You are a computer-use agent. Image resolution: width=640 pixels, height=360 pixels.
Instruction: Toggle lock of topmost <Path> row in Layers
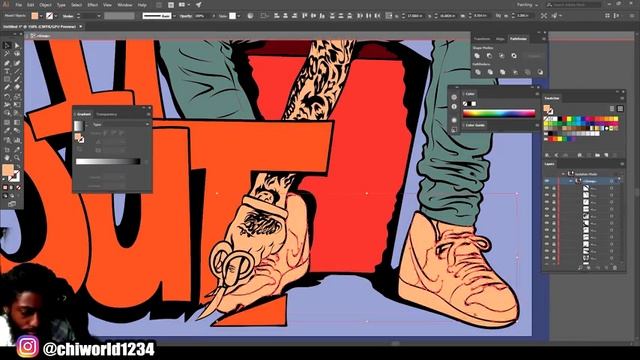pyautogui.click(x=554, y=188)
